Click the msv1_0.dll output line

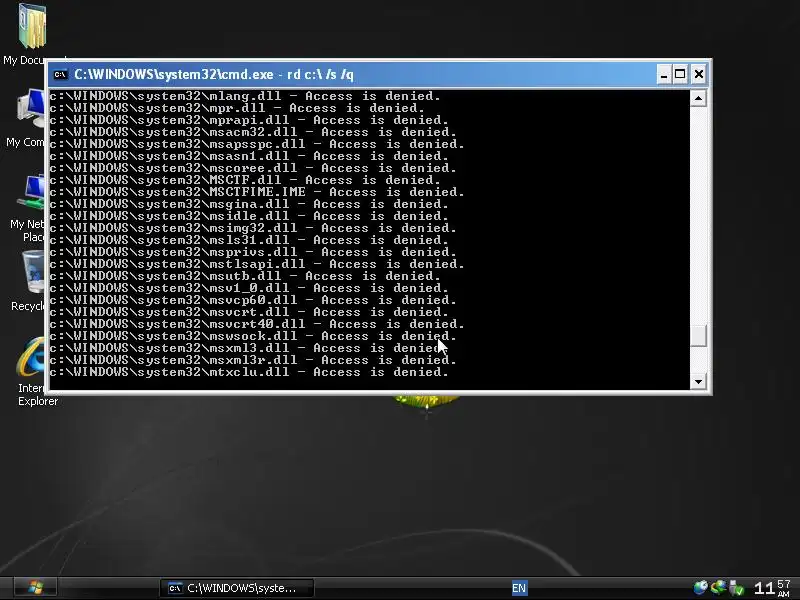pos(249,288)
